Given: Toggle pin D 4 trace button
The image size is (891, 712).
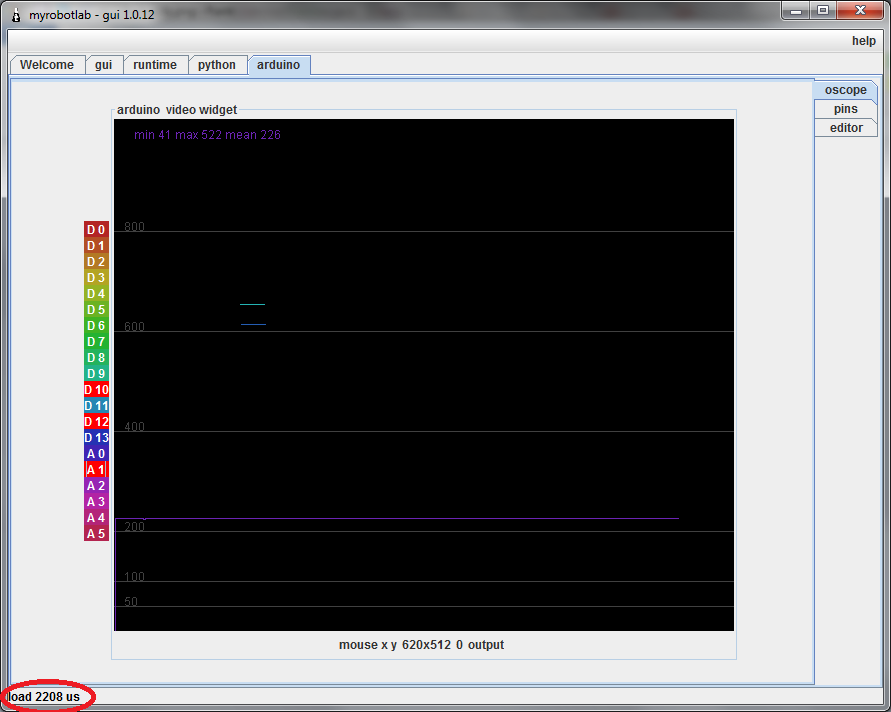Looking at the screenshot, I should [x=96, y=294].
